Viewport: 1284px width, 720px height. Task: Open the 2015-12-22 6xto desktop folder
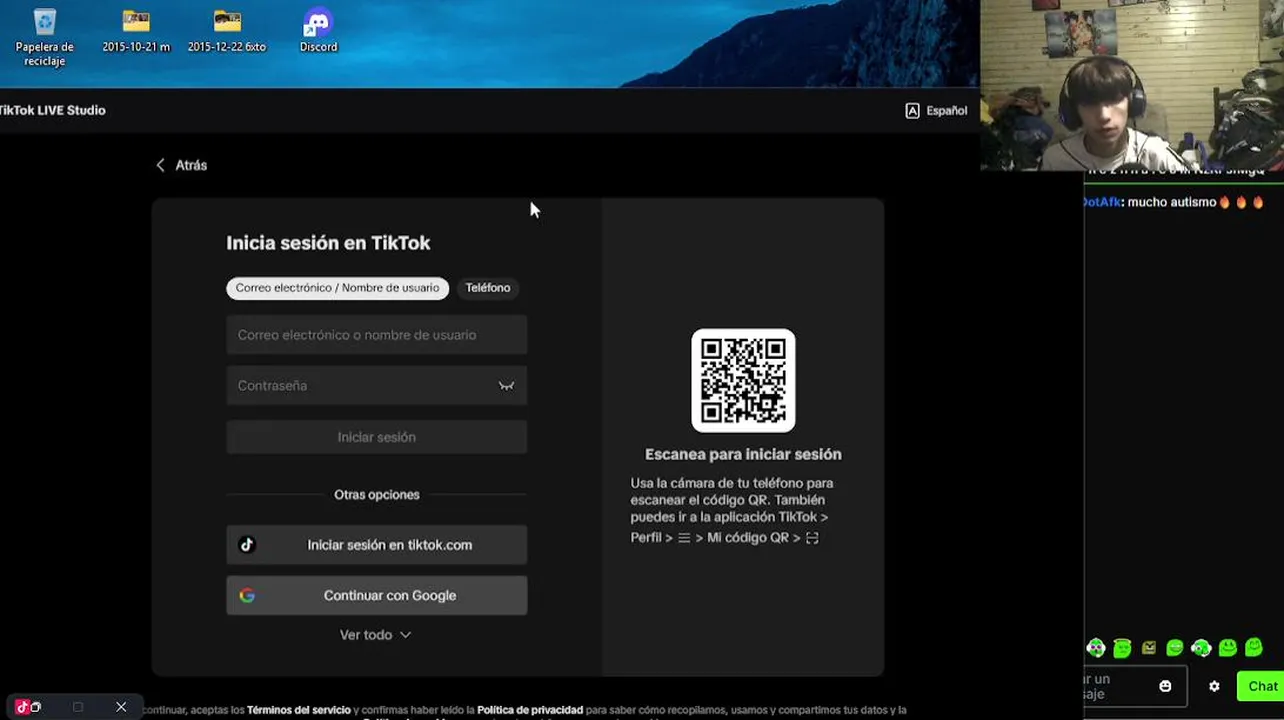[x=227, y=31]
